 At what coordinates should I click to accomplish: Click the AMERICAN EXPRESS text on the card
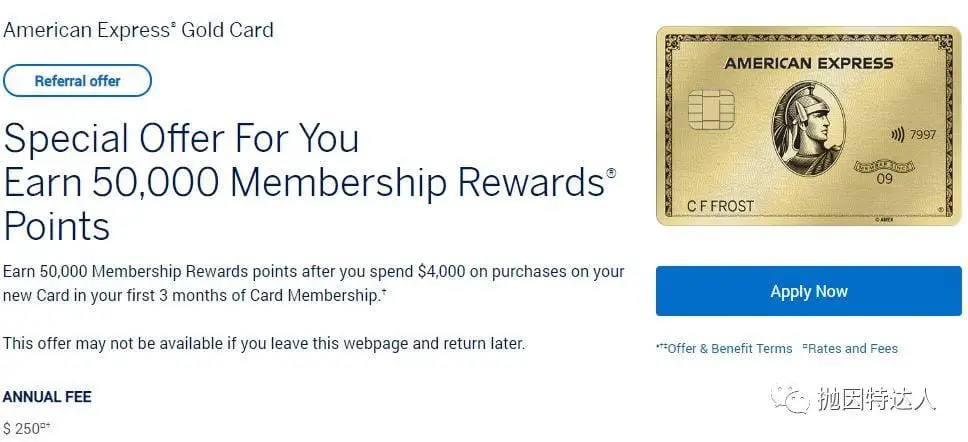(809, 63)
